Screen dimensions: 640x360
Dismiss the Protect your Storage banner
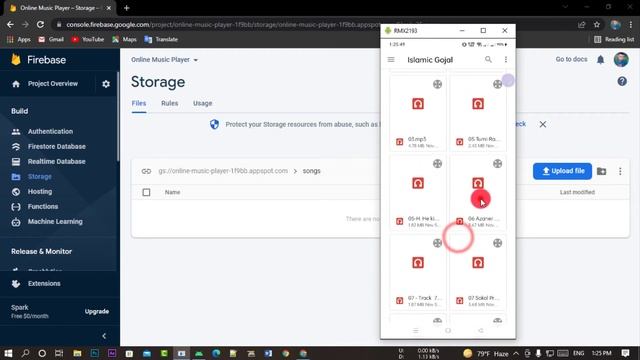[x=542, y=124]
